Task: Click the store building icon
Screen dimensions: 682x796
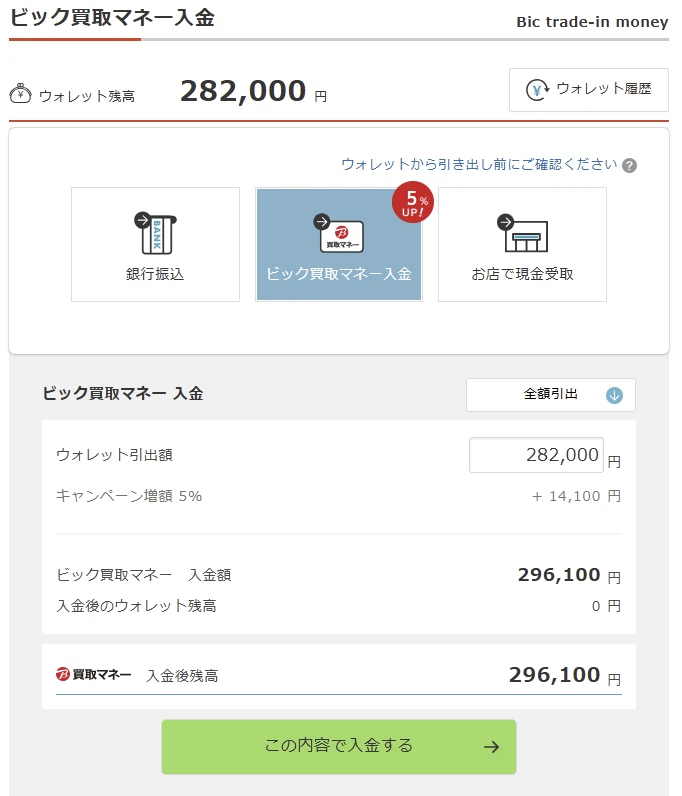Action: click(x=523, y=234)
